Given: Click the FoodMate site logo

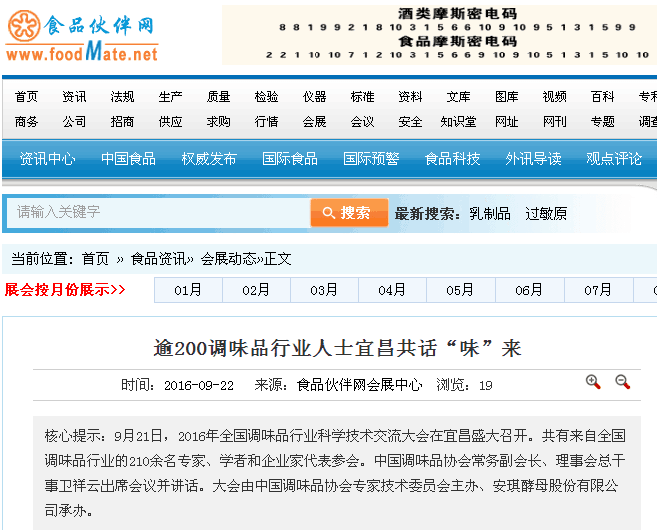Looking at the screenshot, I should (x=82, y=37).
